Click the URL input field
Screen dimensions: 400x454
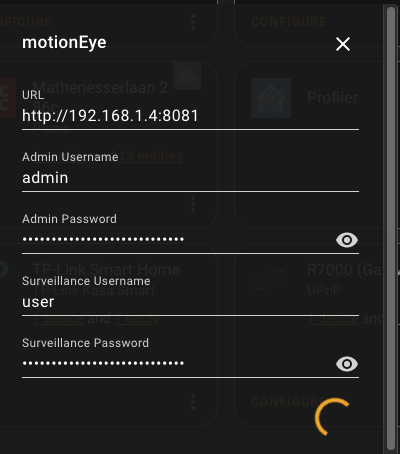[190, 116]
